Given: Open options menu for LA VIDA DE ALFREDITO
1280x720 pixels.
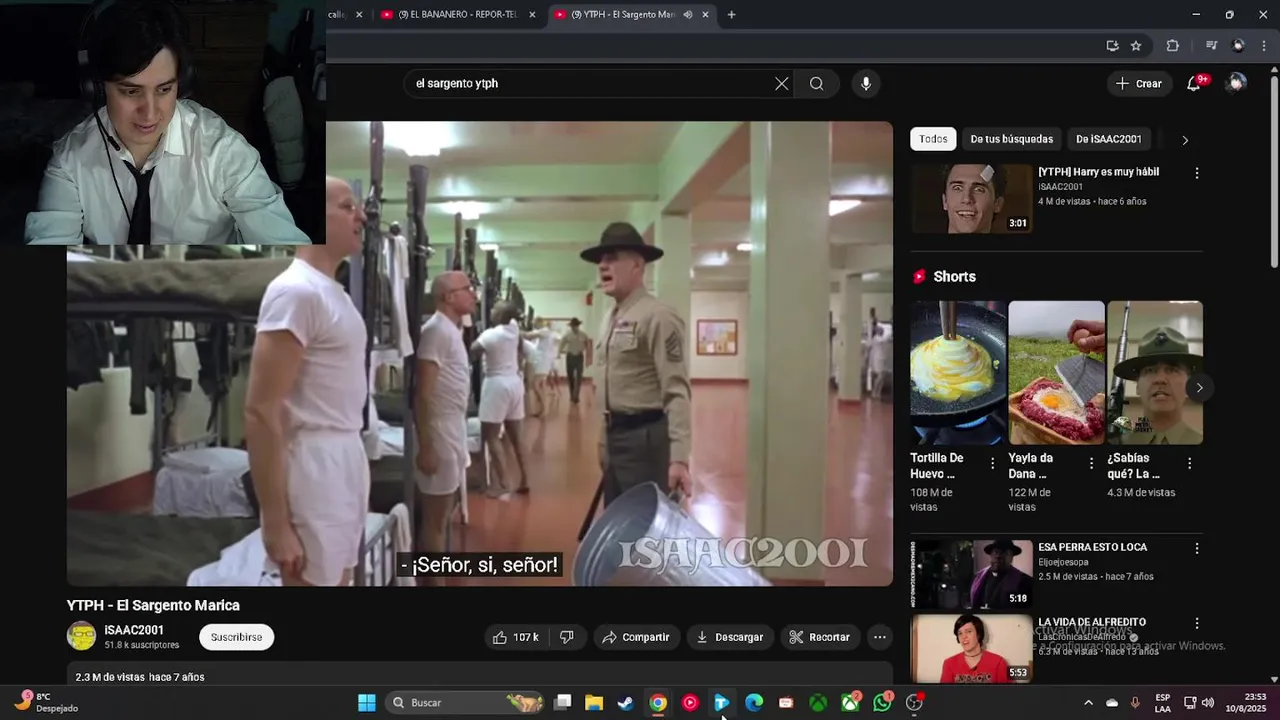Looking at the screenshot, I should 1196,623.
